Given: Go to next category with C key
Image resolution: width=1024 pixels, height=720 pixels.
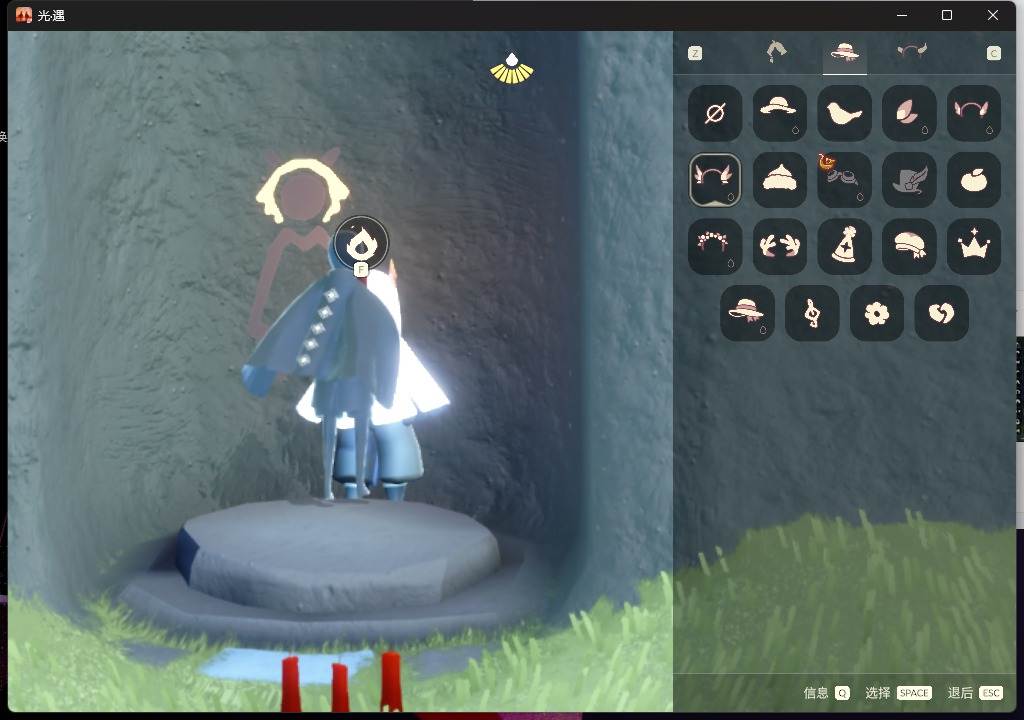Looking at the screenshot, I should pyautogui.click(x=993, y=53).
